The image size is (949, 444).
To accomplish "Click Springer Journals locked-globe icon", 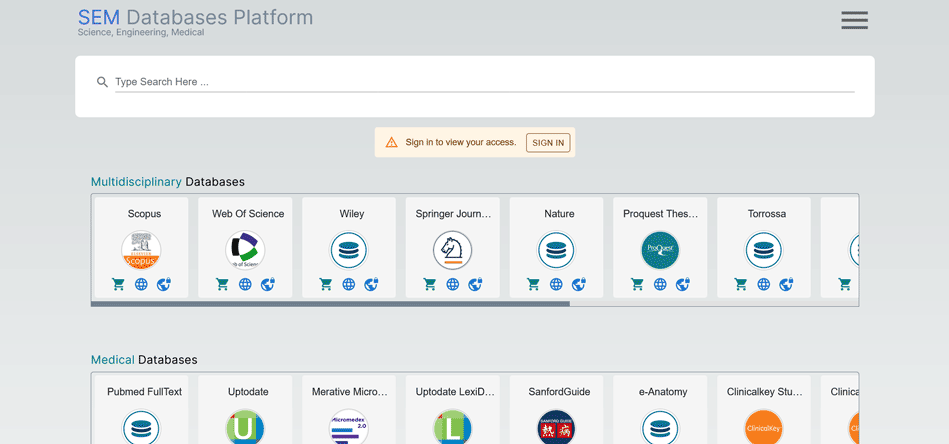I will tap(476, 284).
